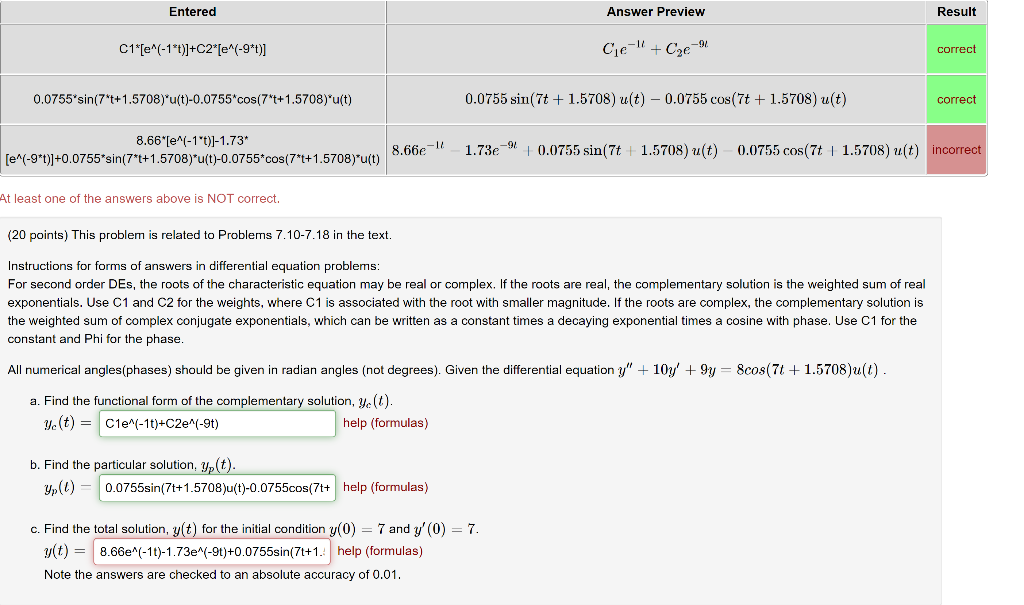Click the Answer Preview column header

(655, 11)
